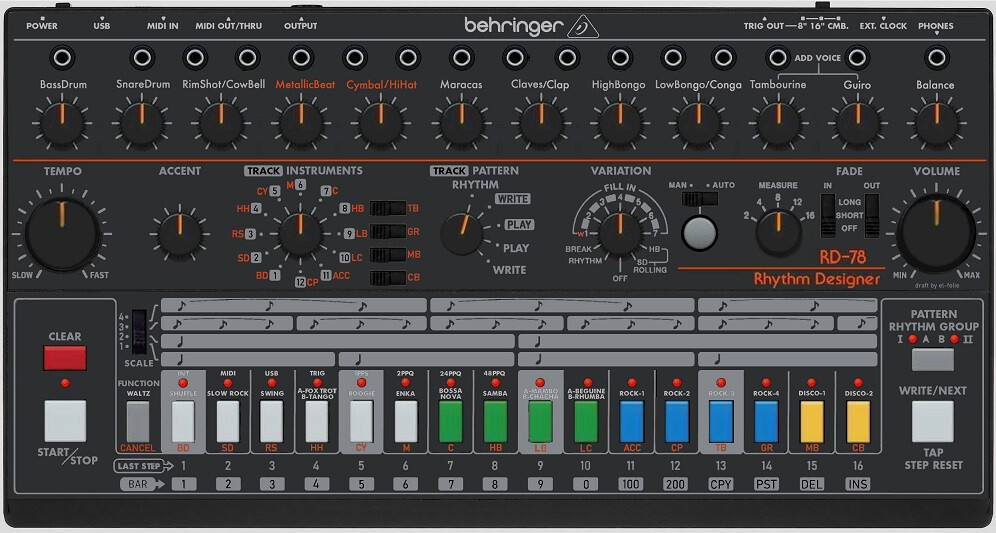The height and width of the screenshot is (533, 996).
Task: Click the large Volume knob
Action: 936,233
